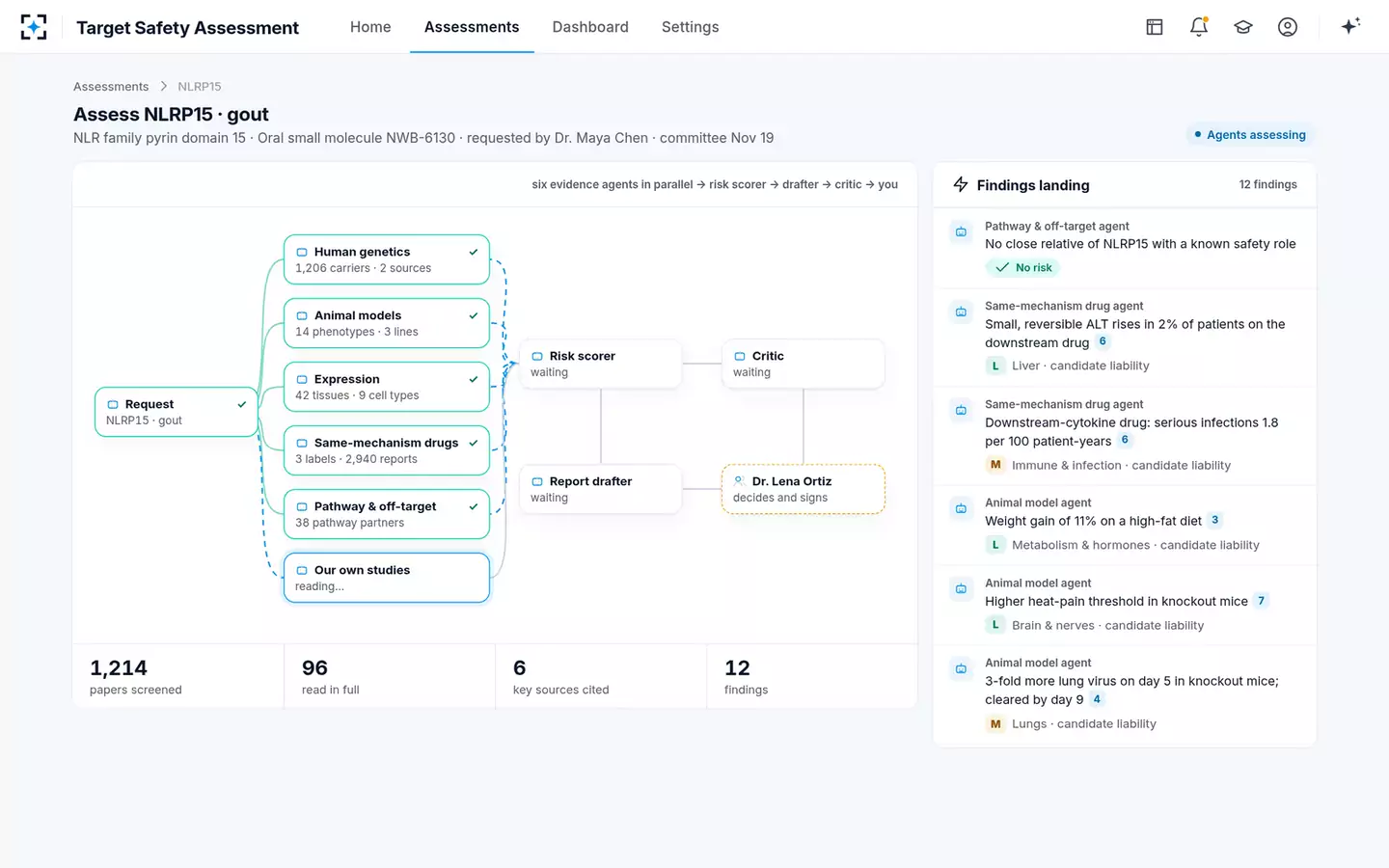Click the Request NLRP15 gout node
Screen dimensions: 1389x868
click(x=177, y=412)
